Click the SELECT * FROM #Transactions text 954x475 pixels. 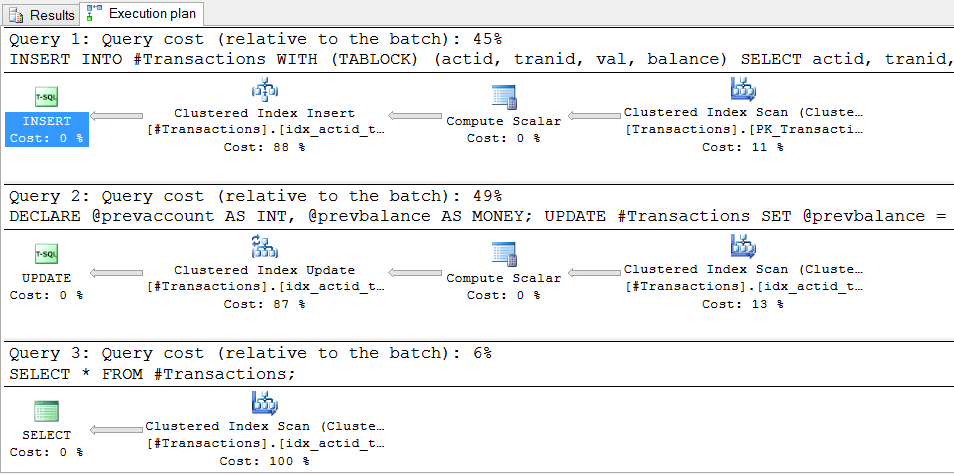(x=153, y=373)
